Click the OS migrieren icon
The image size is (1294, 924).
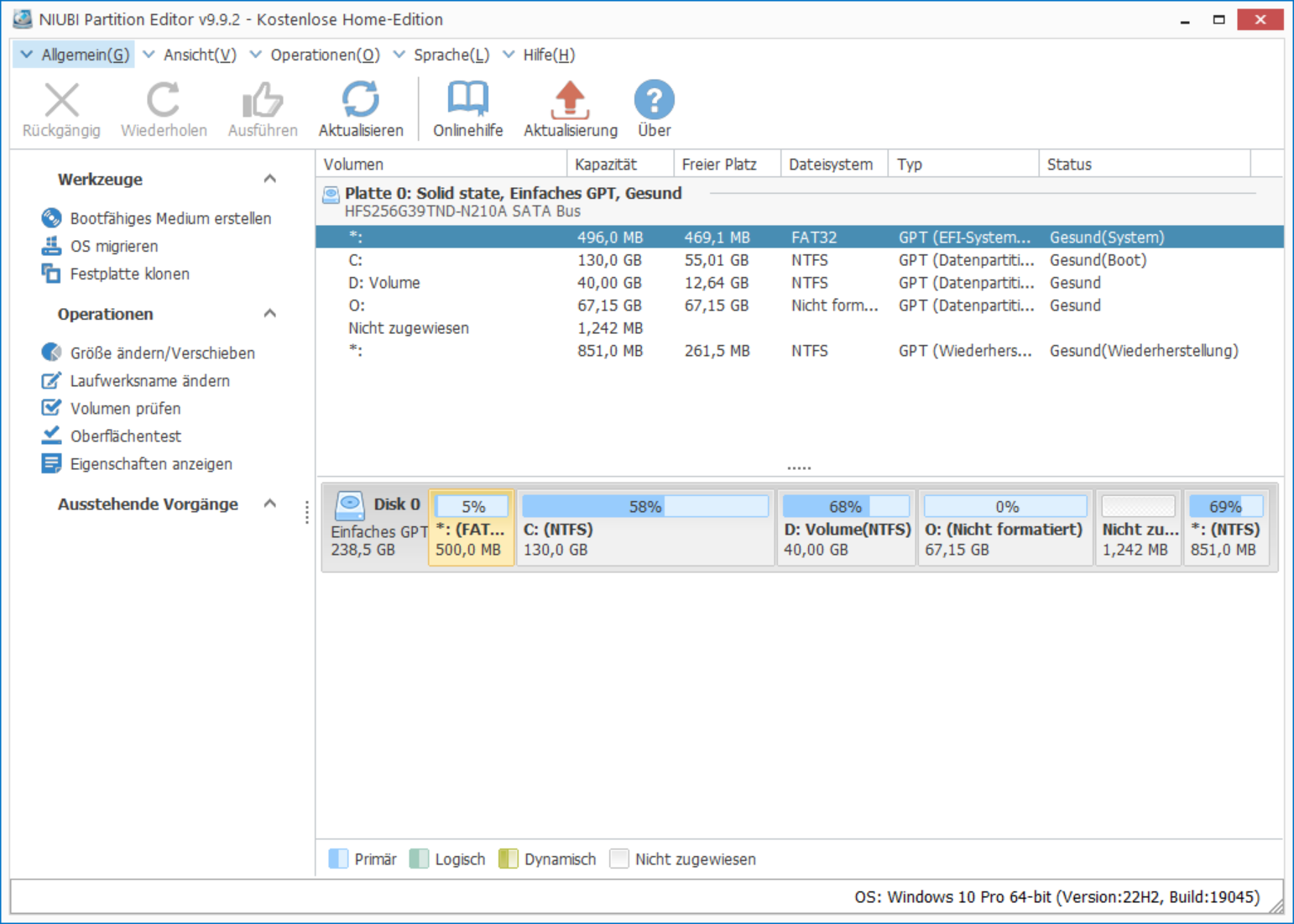pyautogui.click(x=51, y=246)
